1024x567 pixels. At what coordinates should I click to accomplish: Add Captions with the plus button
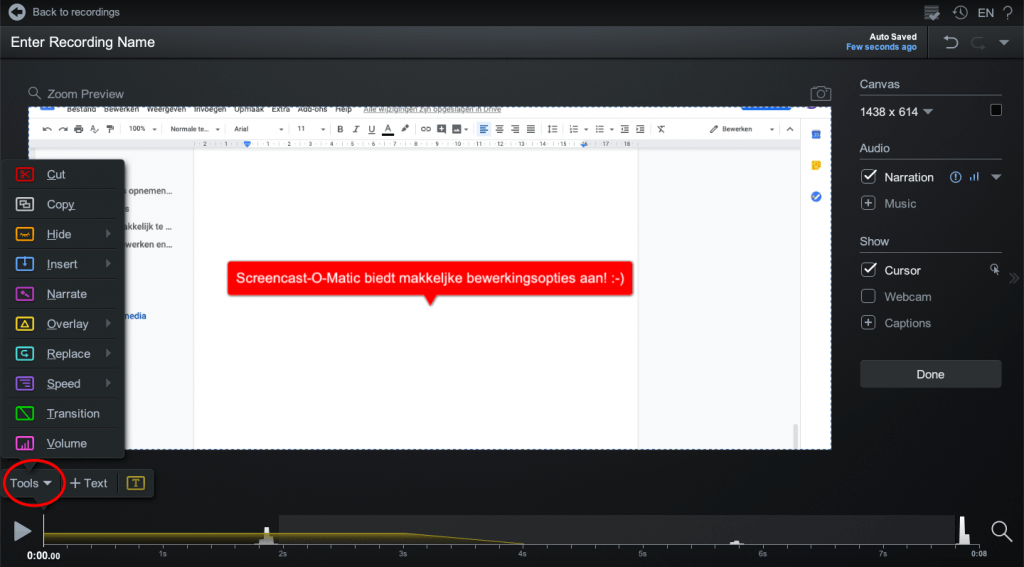(x=868, y=323)
